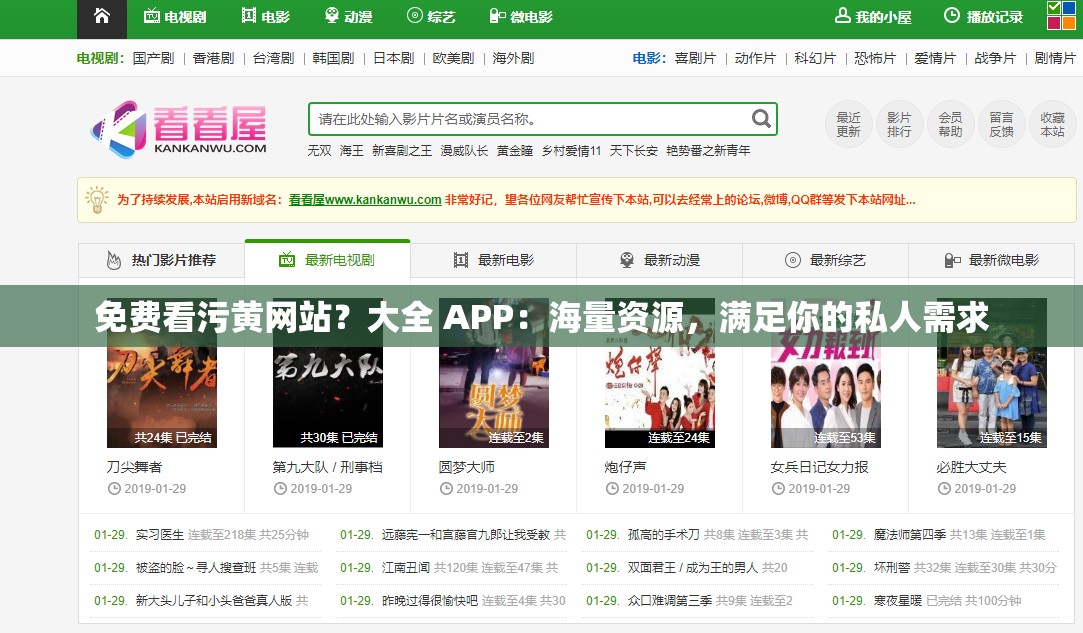Click the 看看屋 site logo
1083x633 pixels.
(179, 129)
